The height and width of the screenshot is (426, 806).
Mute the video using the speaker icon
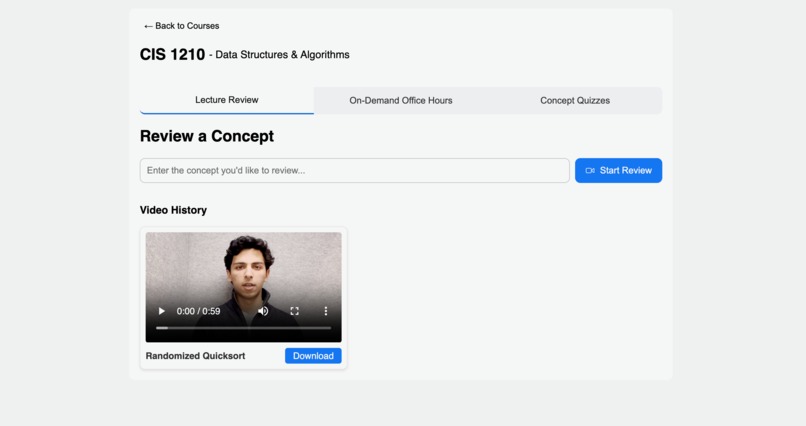[x=263, y=311]
